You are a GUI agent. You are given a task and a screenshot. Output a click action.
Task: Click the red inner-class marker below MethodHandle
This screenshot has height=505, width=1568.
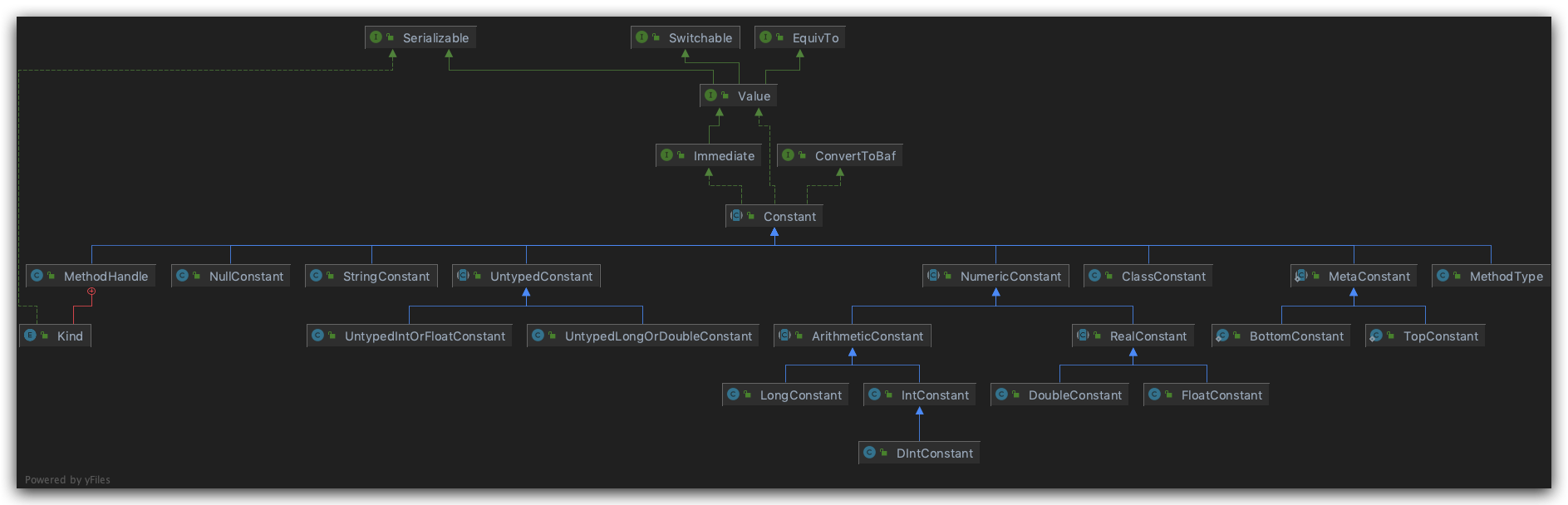91,292
